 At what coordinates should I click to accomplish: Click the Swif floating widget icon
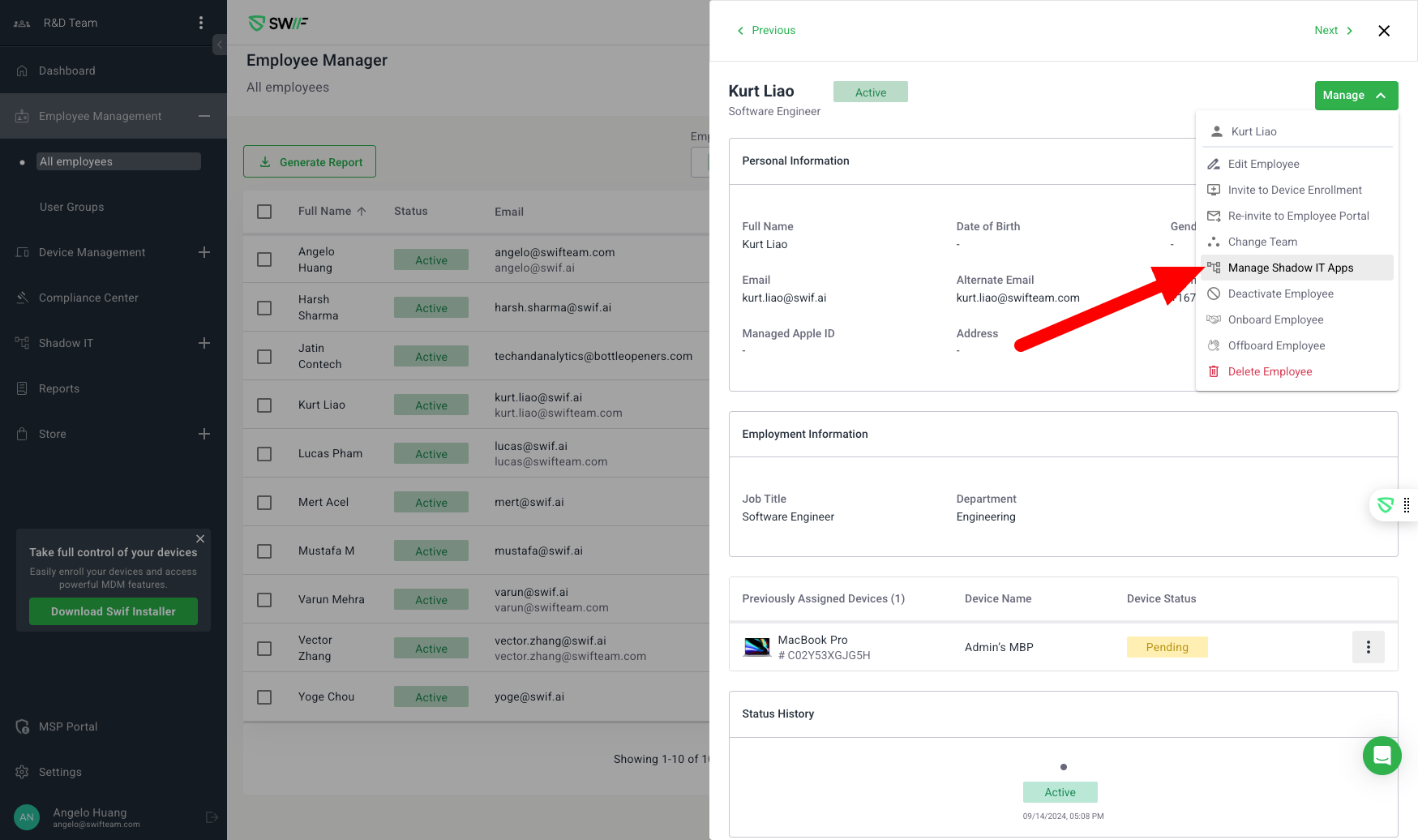click(x=1386, y=505)
